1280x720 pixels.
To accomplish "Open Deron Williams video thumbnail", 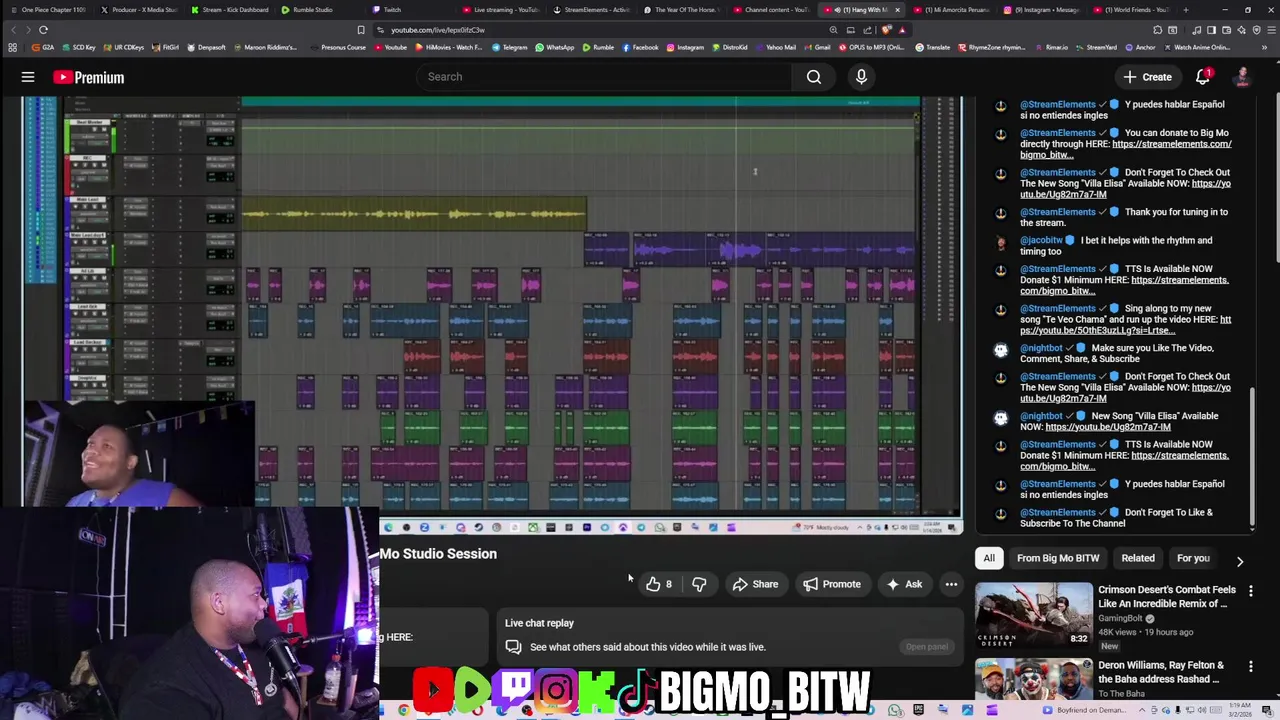I will coord(1034,680).
